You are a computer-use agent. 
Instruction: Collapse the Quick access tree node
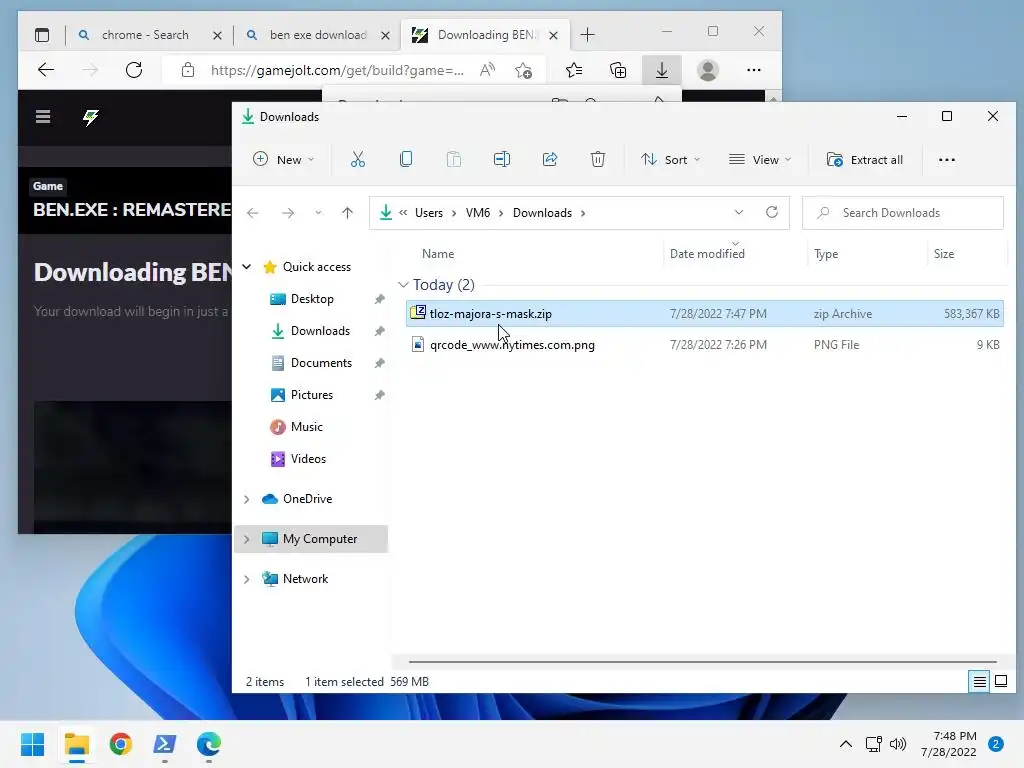247,266
